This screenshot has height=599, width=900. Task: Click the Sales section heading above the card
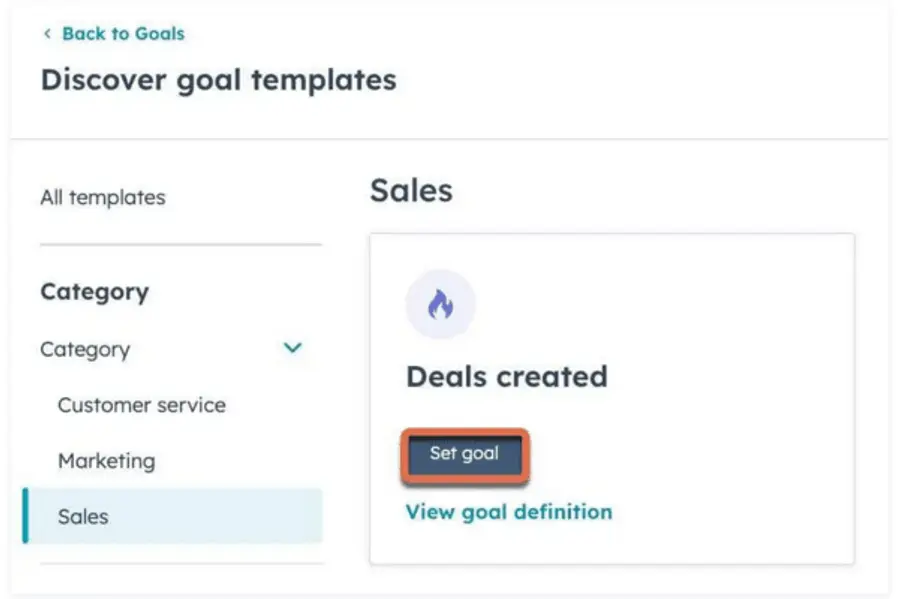(411, 190)
